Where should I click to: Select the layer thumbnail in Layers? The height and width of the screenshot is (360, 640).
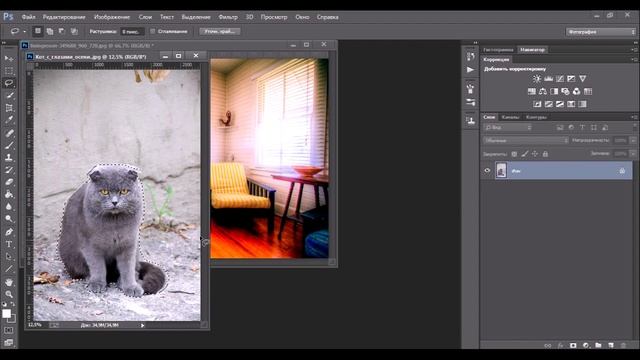click(501, 171)
